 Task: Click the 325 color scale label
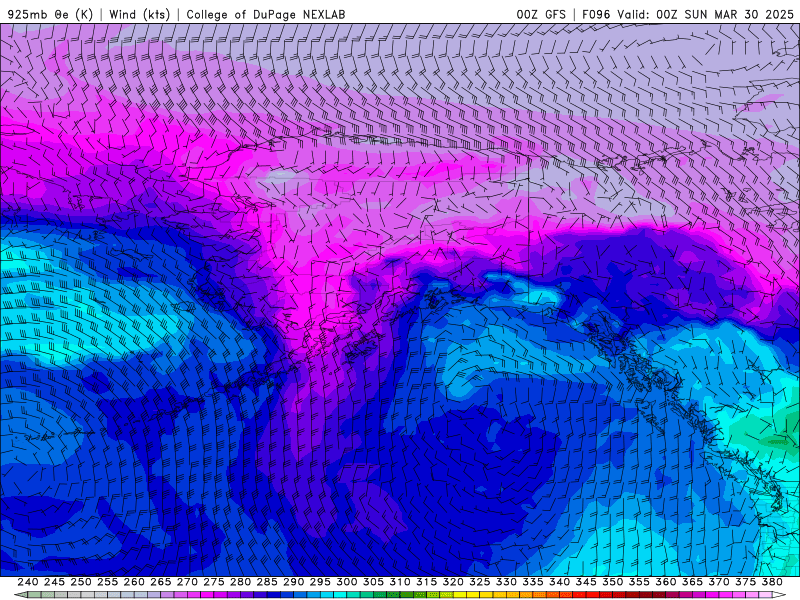tap(480, 582)
